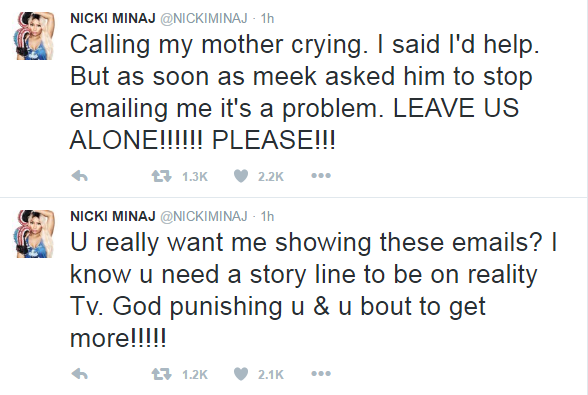The width and height of the screenshot is (588, 395).
Task: Reply to the 'Calling my mother crying' tweet
Action: click(x=80, y=176)
